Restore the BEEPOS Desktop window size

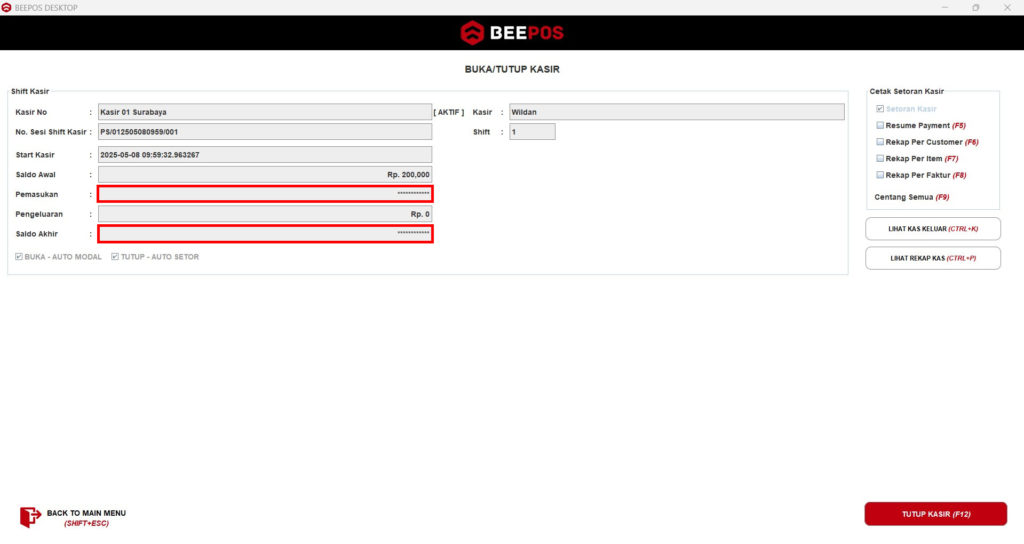976,8
